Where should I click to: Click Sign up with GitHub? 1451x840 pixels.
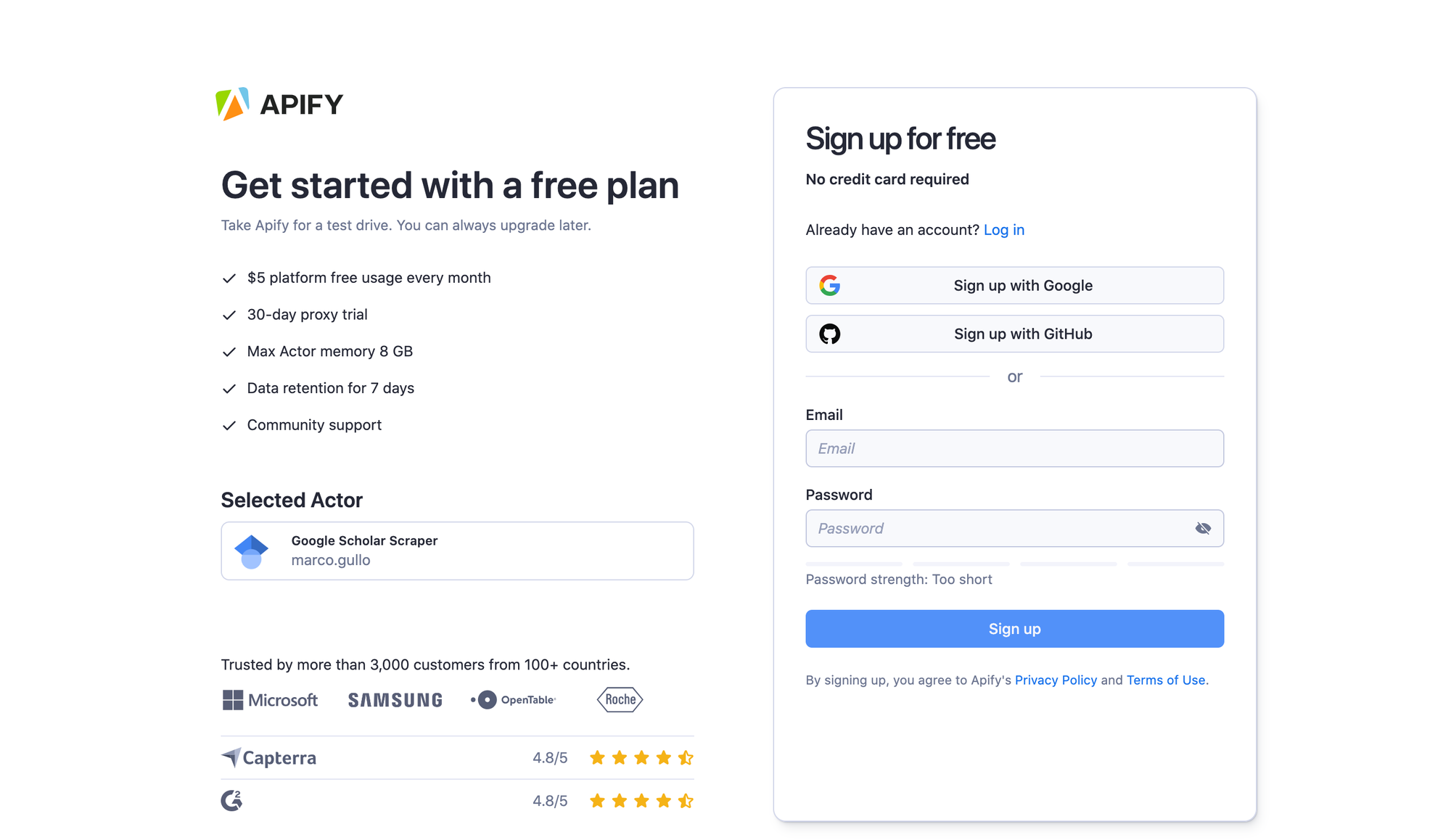[x=1014, y=334]
